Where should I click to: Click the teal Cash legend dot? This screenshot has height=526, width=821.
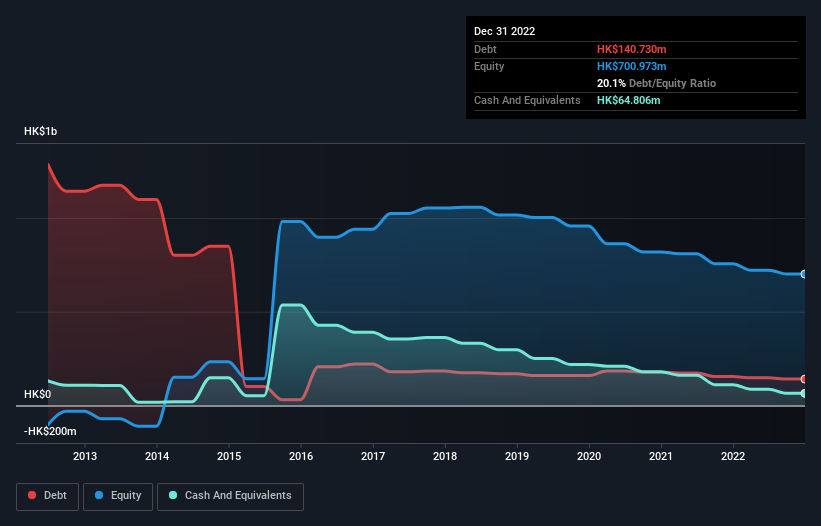173,495
